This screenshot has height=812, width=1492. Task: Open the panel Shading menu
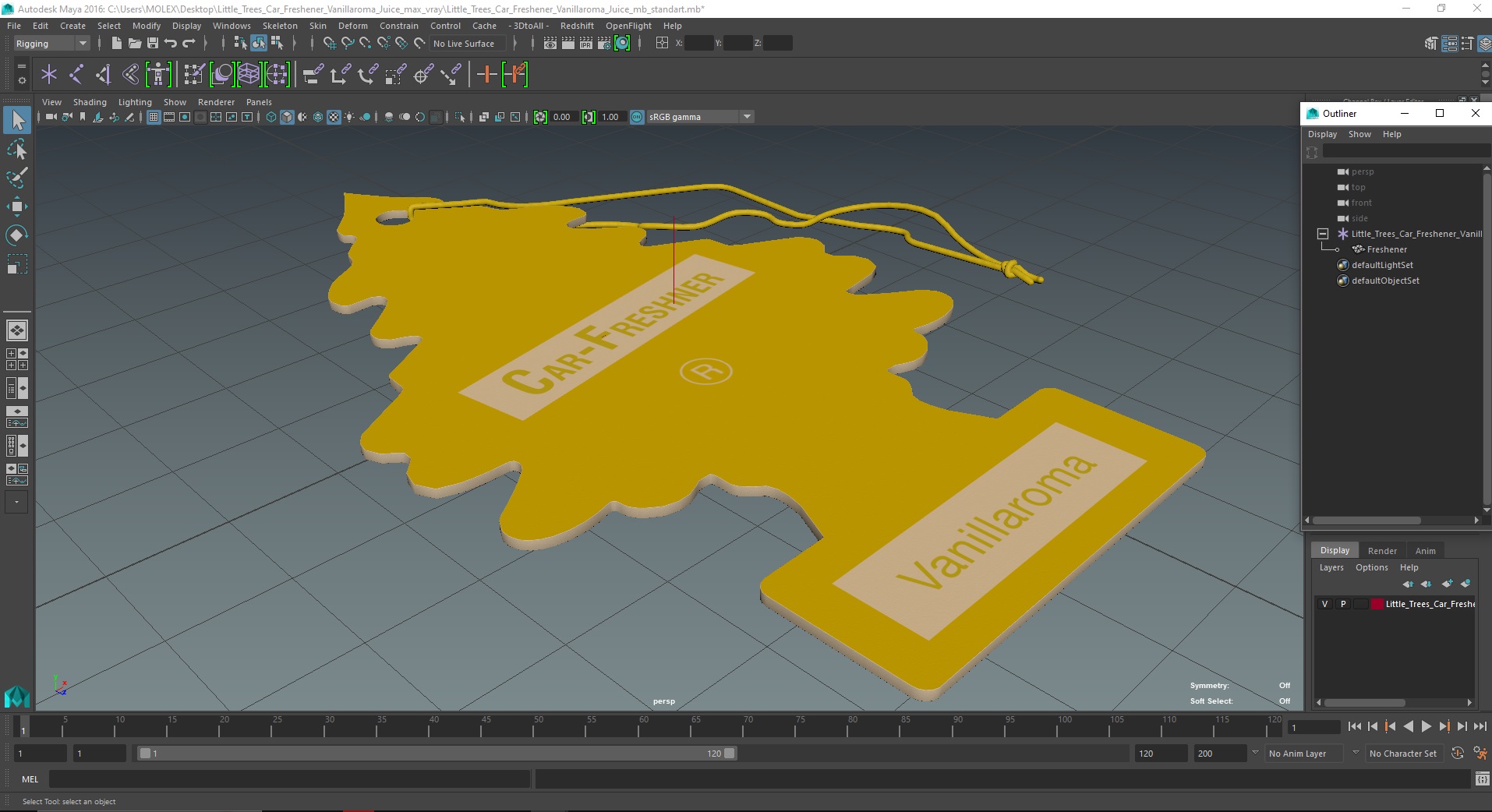pos(90,102)
